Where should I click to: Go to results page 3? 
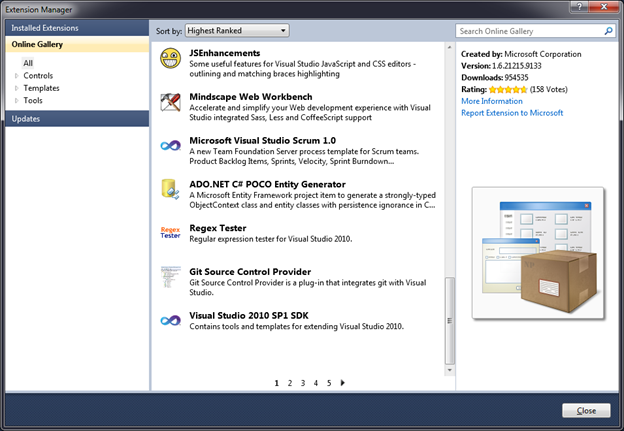pyautogui.click(x=303, y=383)
